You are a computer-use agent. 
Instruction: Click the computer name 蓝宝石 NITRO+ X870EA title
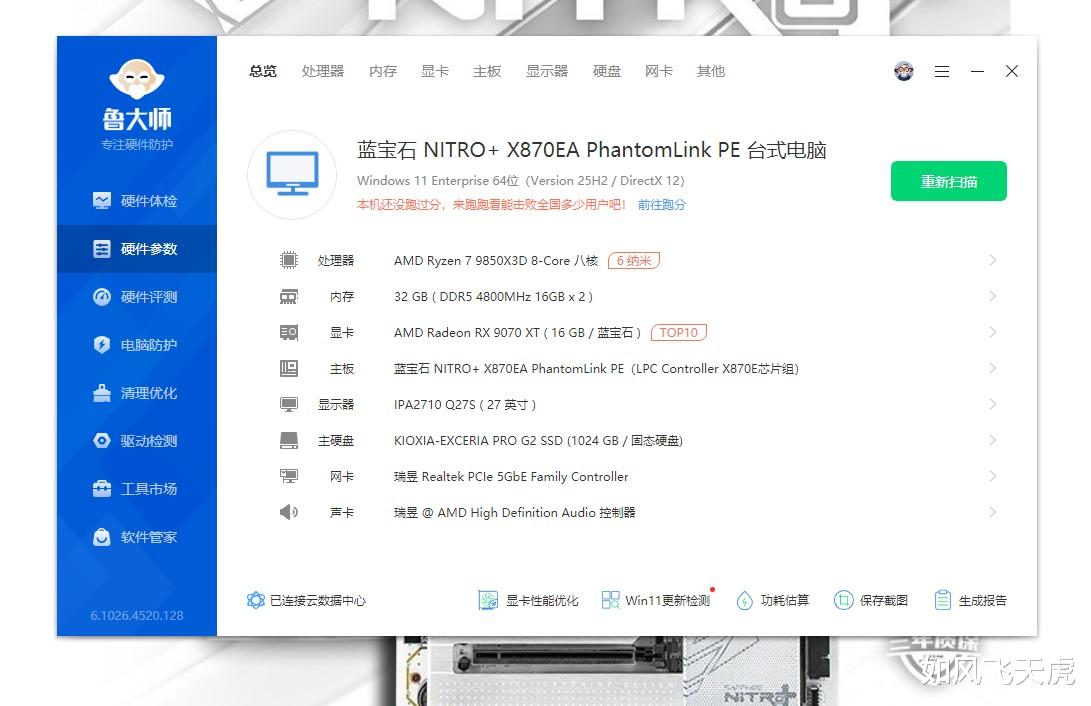591,150
